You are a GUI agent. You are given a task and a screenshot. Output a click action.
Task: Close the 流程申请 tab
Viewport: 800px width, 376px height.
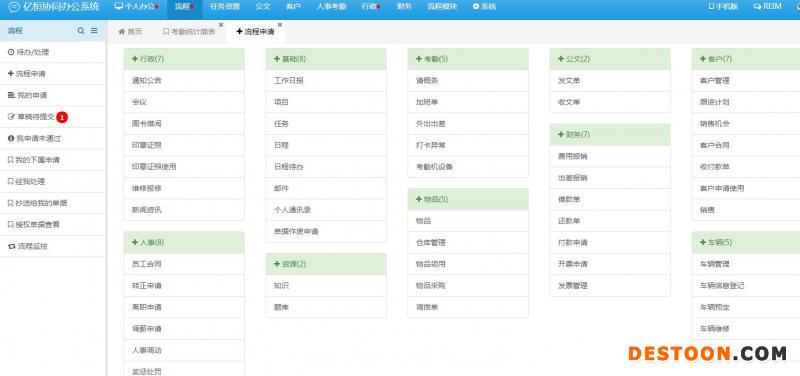280,24
